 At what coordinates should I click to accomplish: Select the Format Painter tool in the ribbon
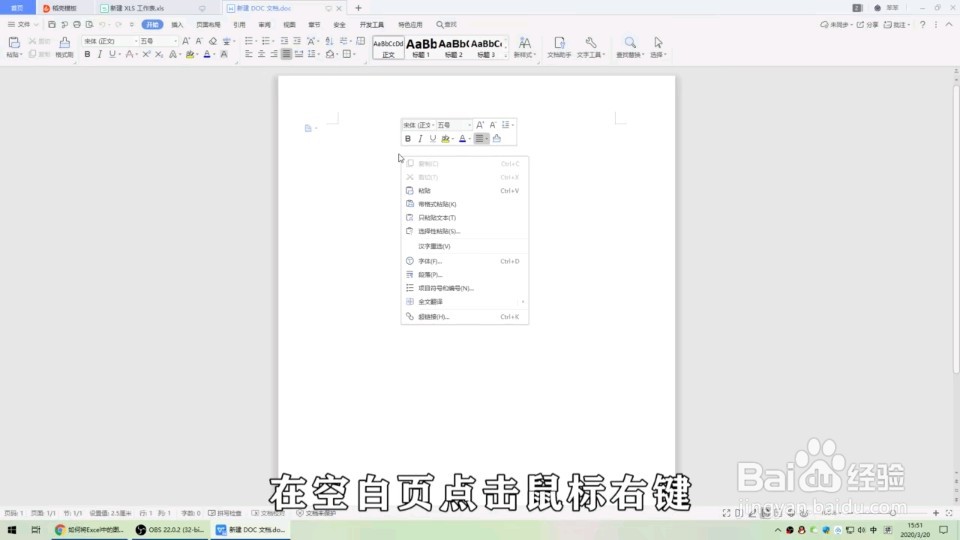(x=64, y=46)
